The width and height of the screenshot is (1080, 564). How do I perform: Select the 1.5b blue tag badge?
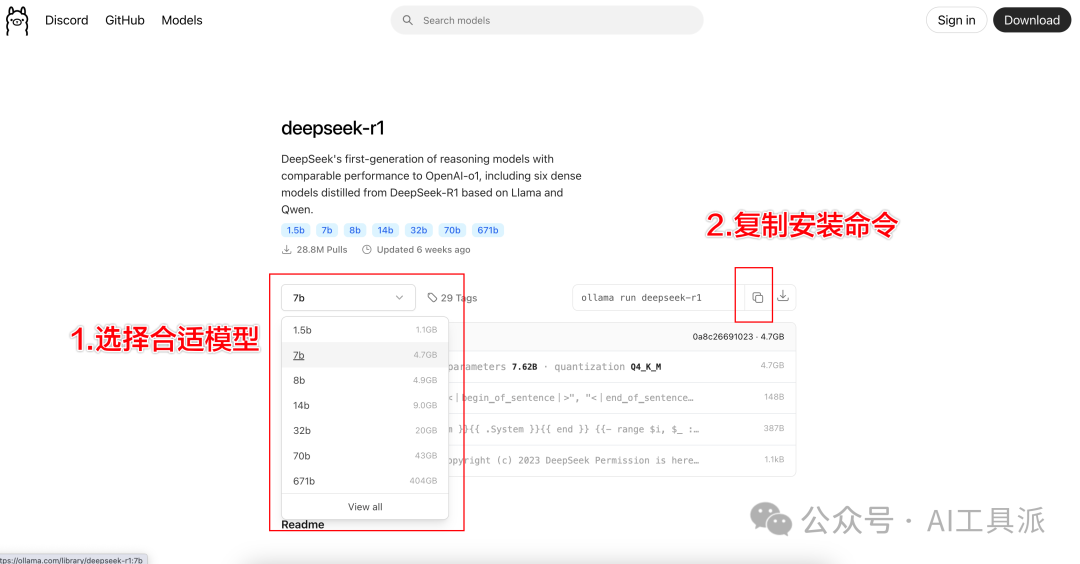point(295,230)
